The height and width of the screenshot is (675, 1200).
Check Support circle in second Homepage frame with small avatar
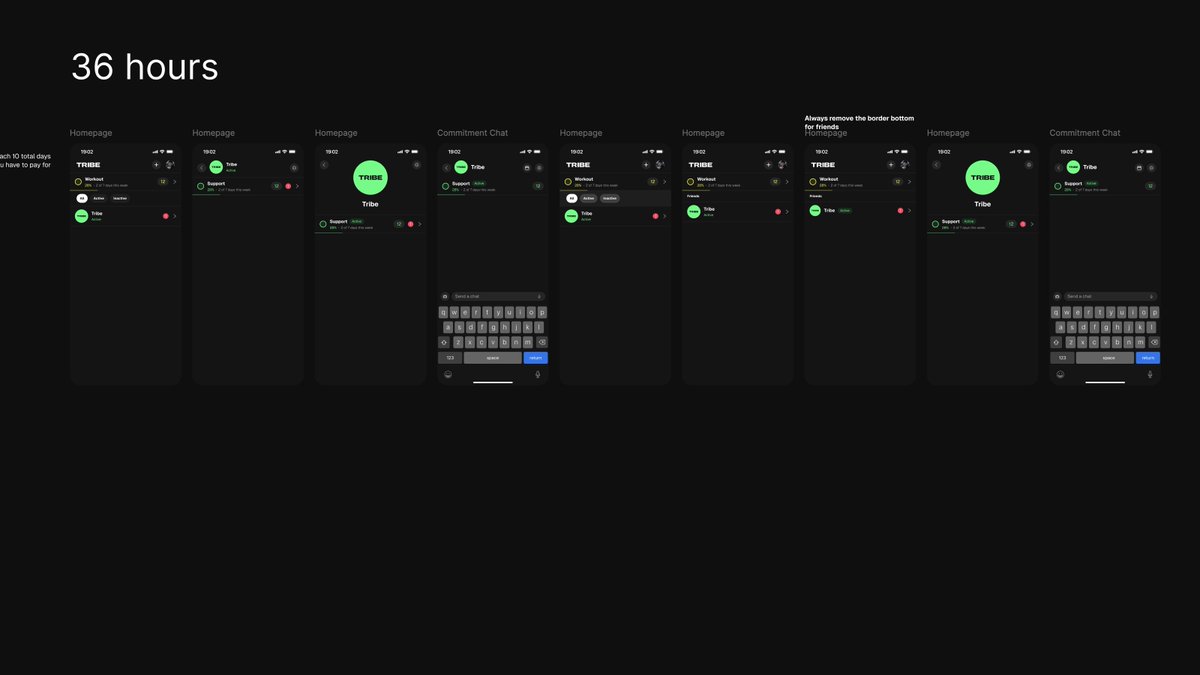point(201,186)
